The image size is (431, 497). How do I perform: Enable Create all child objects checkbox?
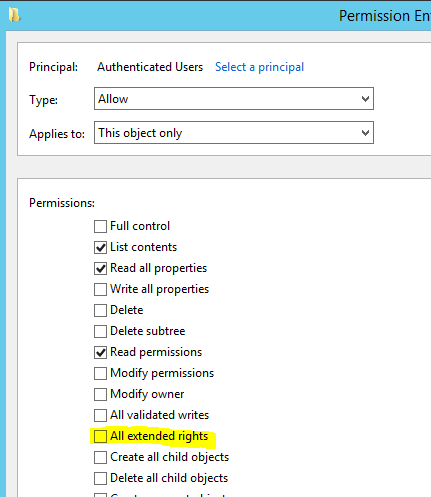(100, 457)
